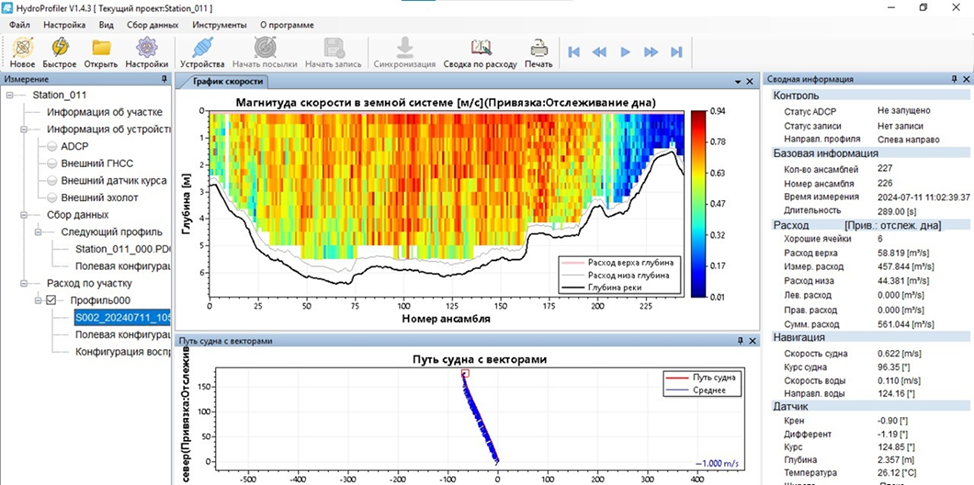Open Настройки settings gear in toolbar
This screenshot has height=485, width=974.
(x=146, y=48)
